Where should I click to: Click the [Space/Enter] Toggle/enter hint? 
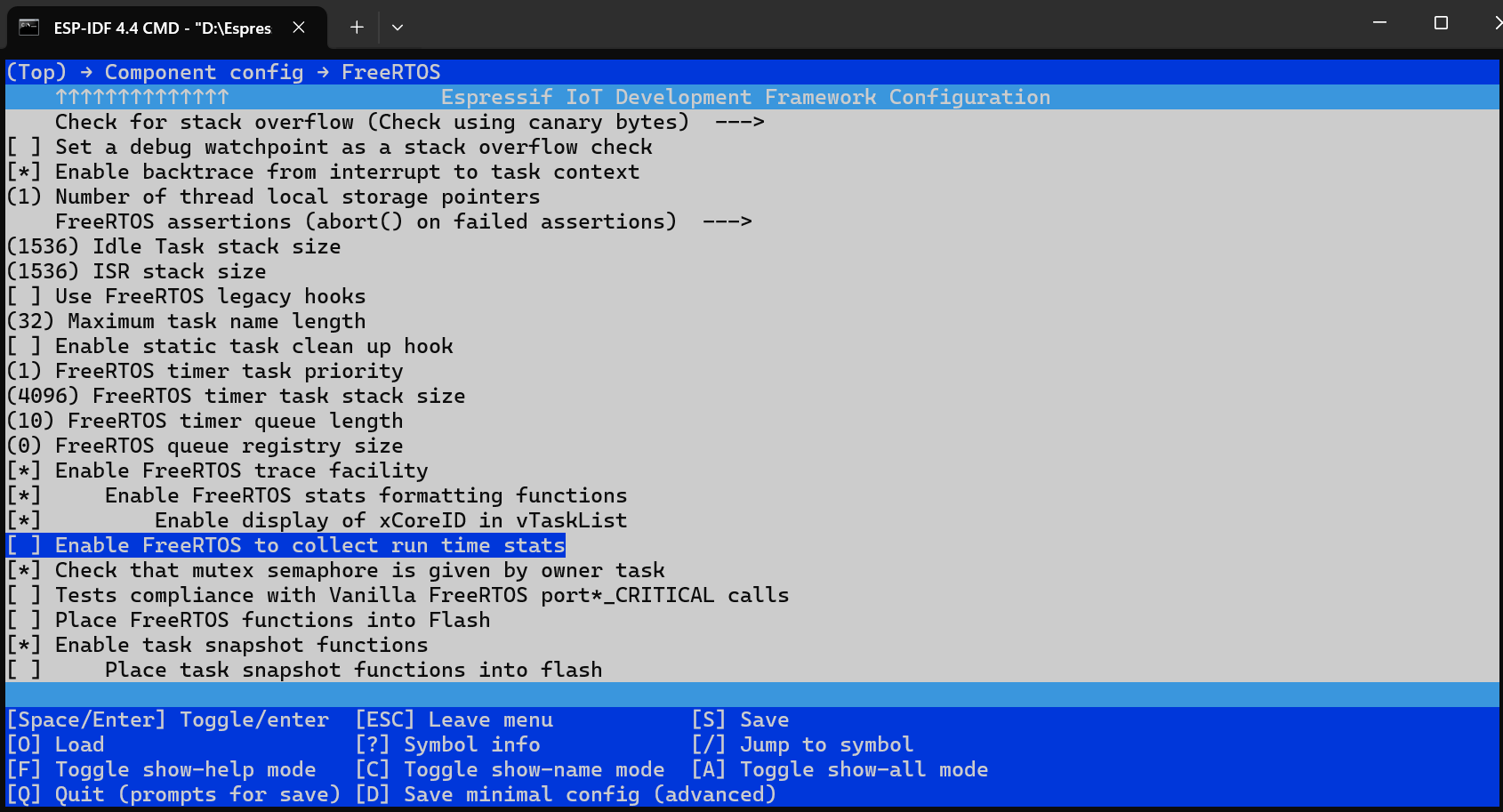click(x=167, y=720)
